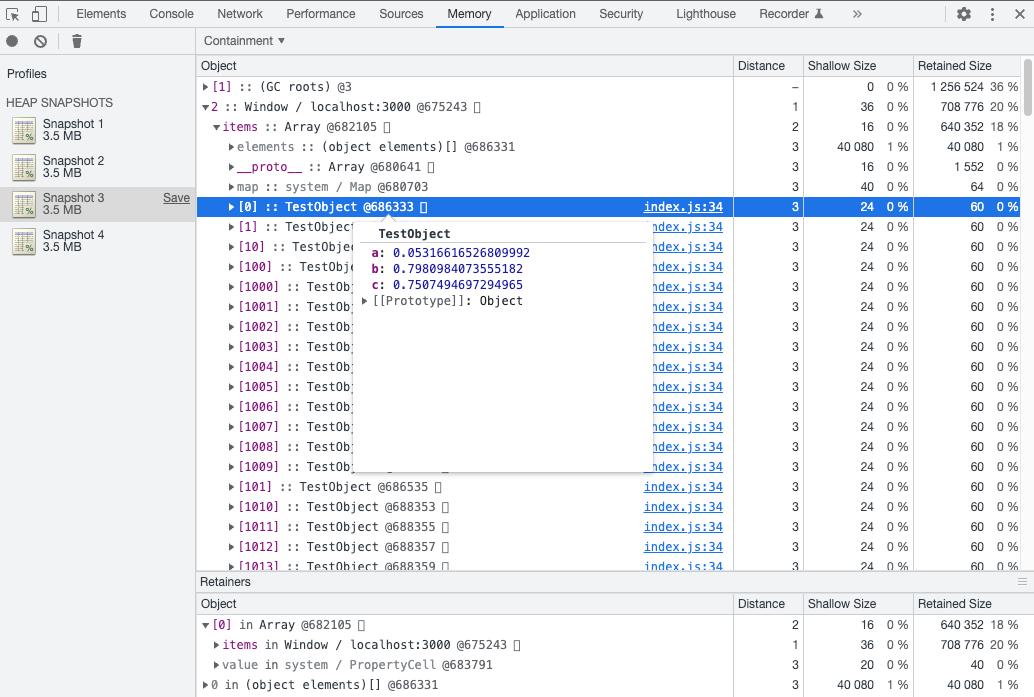Show more tabs with double chevron
Viewport: 1034px width, 697px height.
click(857, 14)
